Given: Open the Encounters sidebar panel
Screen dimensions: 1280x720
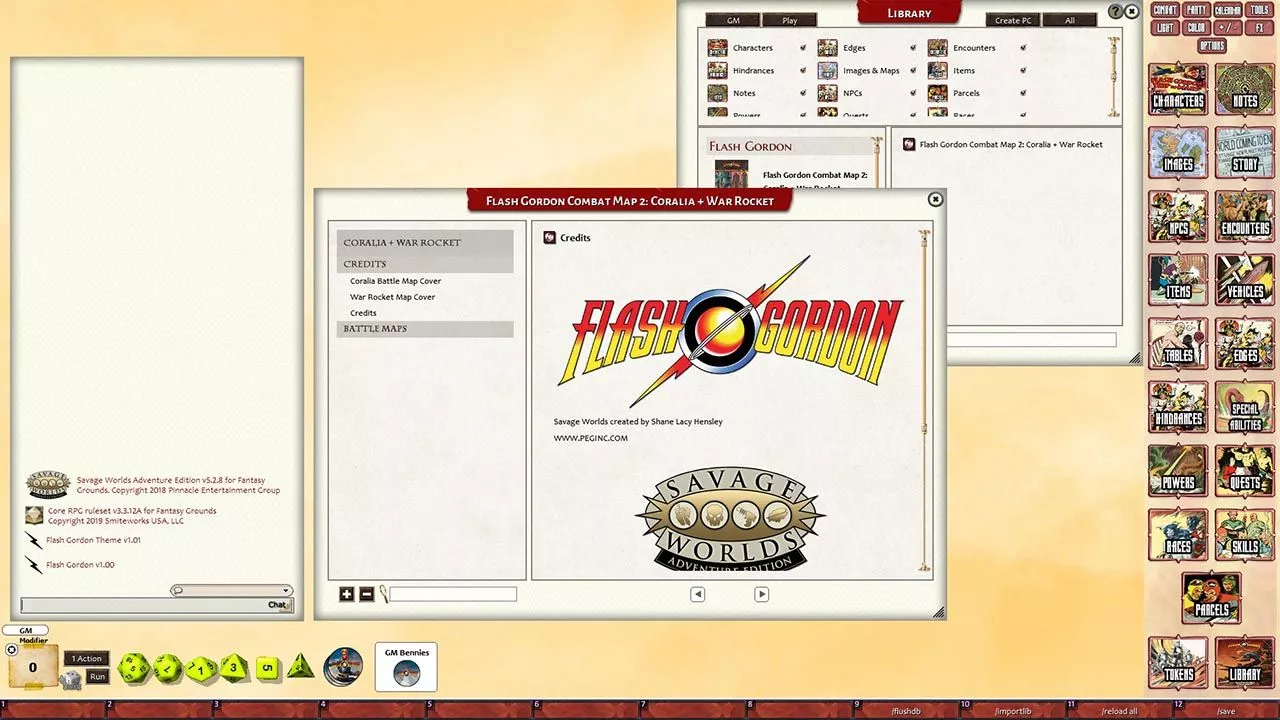Looking at the screenshot, I should [1245, 218].
